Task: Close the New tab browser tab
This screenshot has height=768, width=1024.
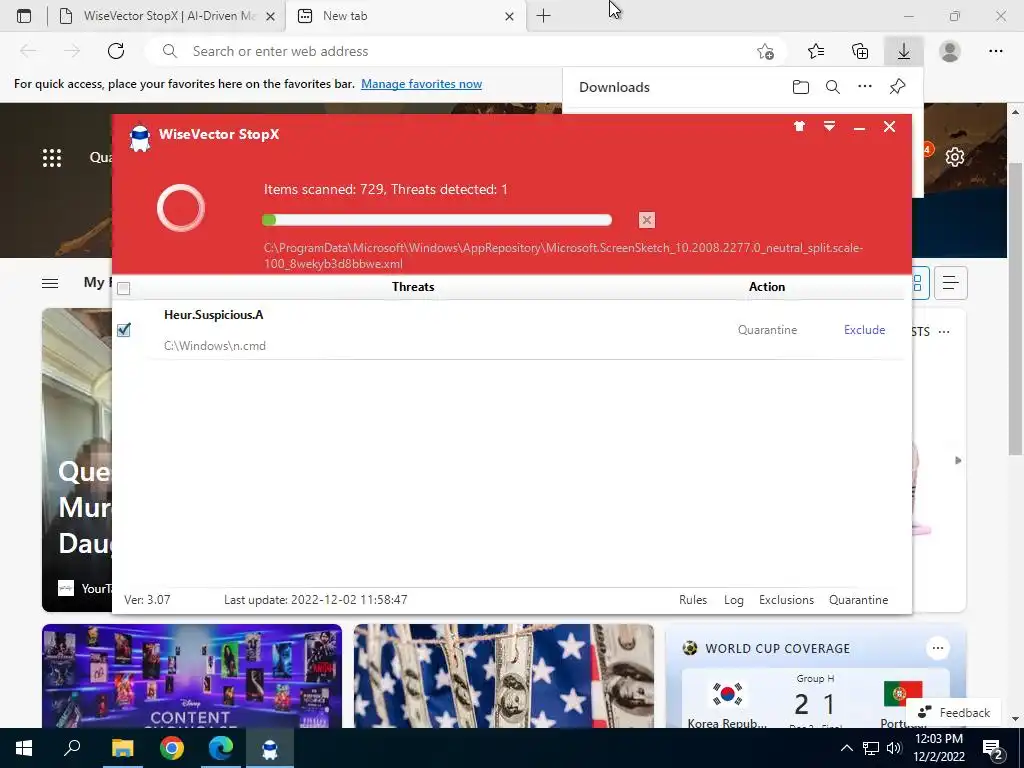Action: coord(509,16)
